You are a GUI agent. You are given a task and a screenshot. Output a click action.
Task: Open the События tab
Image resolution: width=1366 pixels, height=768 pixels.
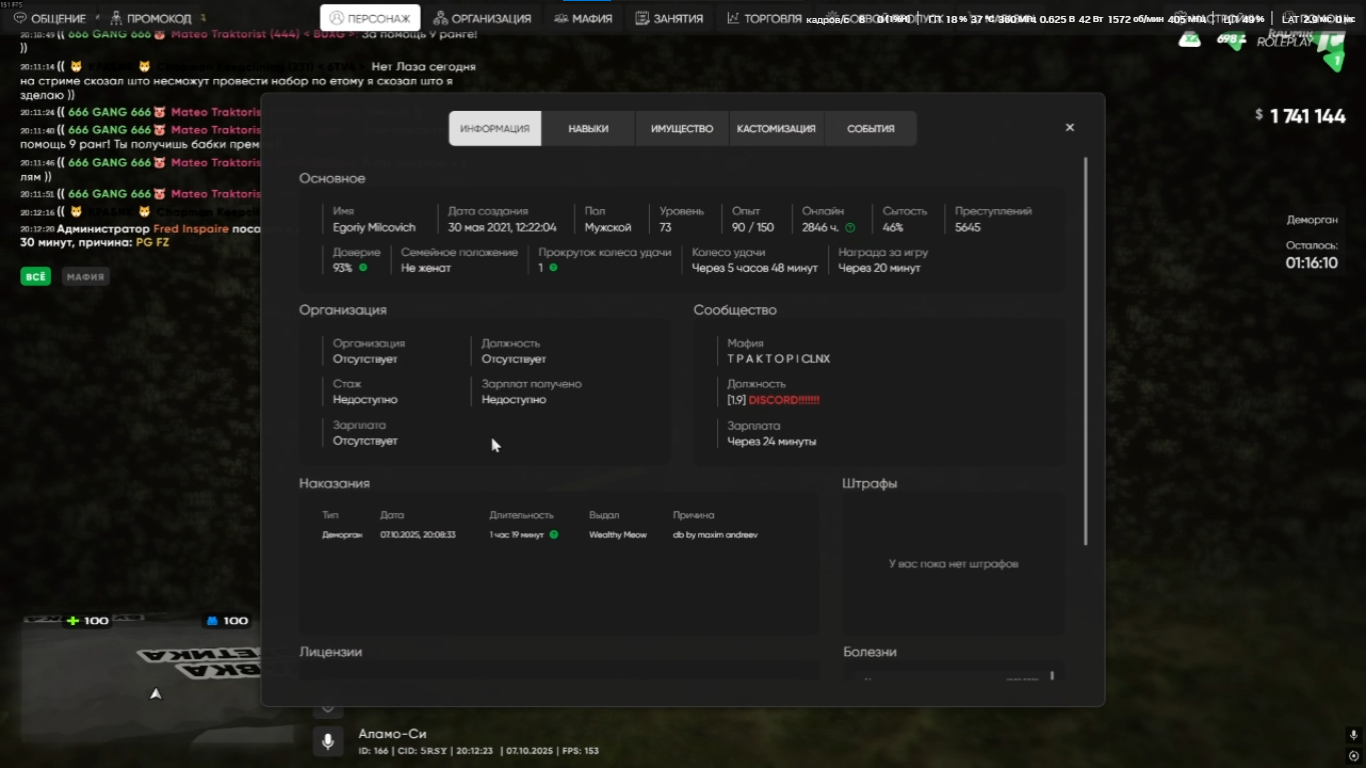[870, 129]
